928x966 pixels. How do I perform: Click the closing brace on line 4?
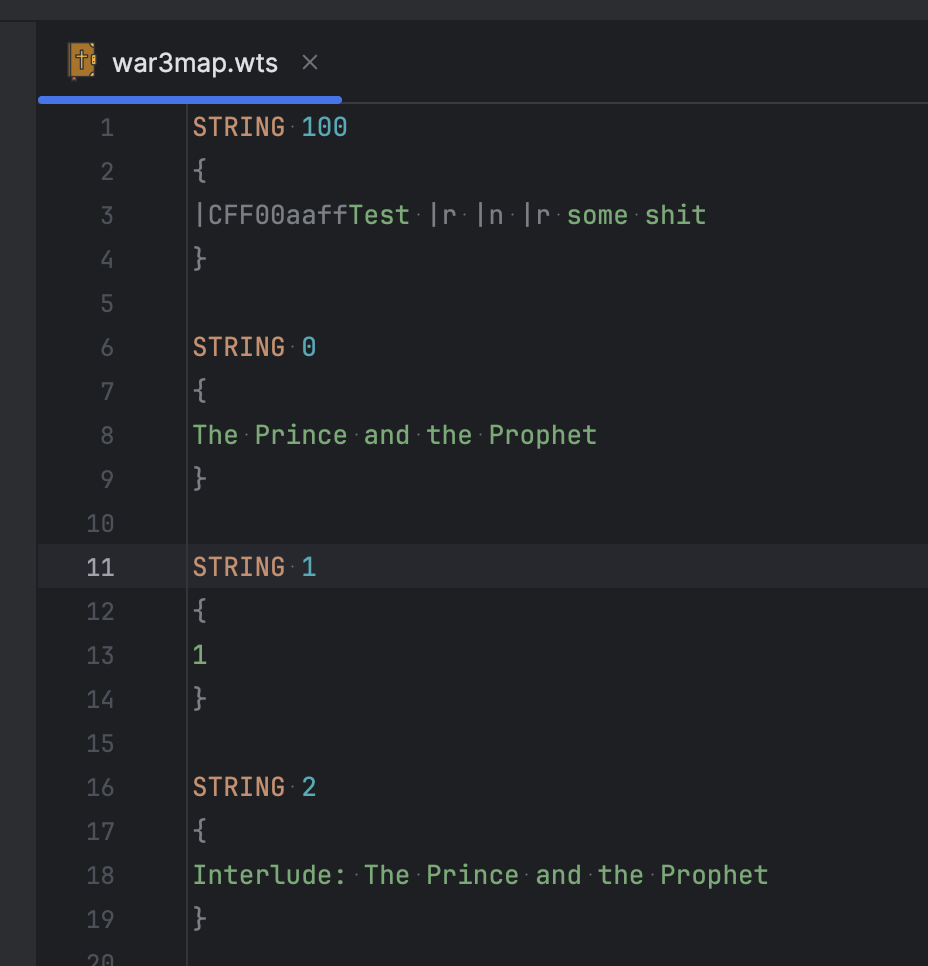200,260
